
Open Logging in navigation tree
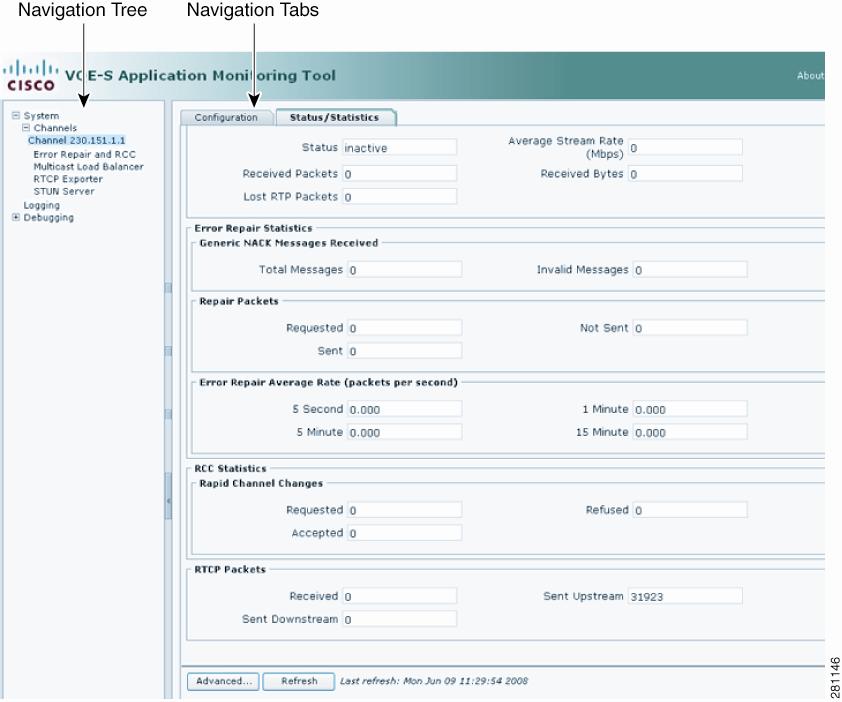[x=42, y=206]
